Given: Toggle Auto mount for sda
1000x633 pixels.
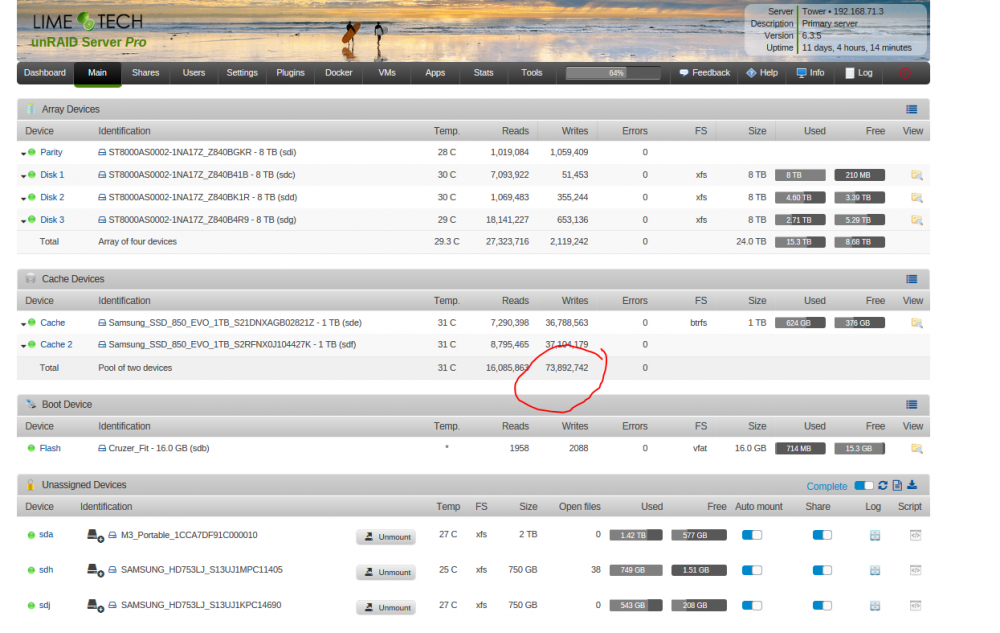Looking at the screenshot, I should pos(752,535).
